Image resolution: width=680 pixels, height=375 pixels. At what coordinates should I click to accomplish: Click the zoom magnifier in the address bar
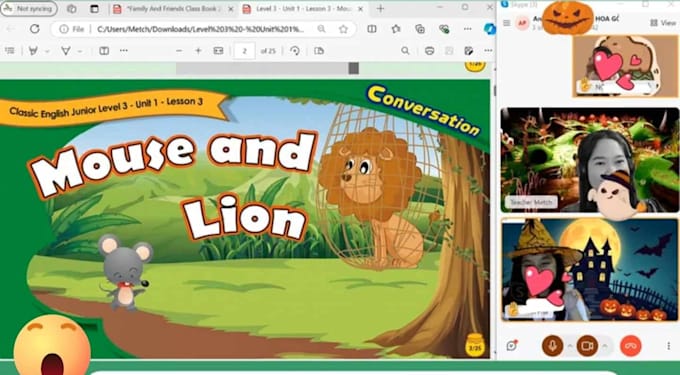(321, 29)
